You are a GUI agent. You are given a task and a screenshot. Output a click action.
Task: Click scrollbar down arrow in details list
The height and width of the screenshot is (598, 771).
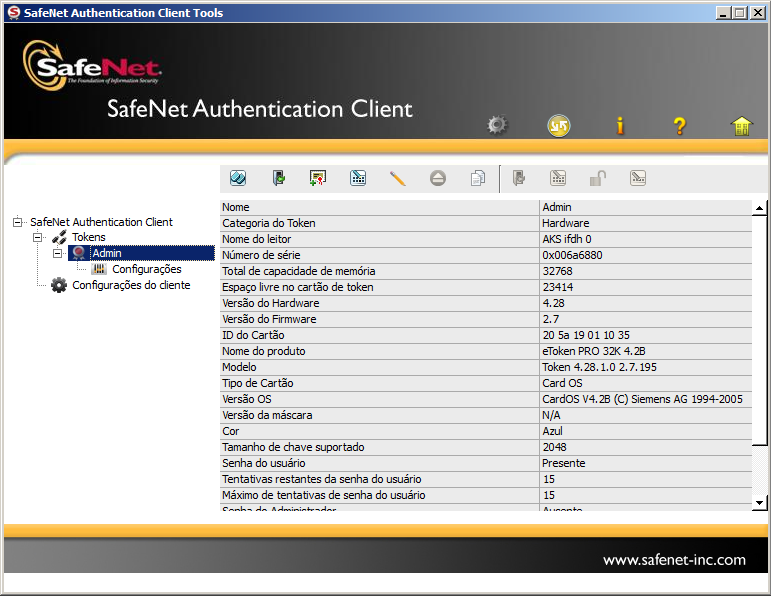759,503
